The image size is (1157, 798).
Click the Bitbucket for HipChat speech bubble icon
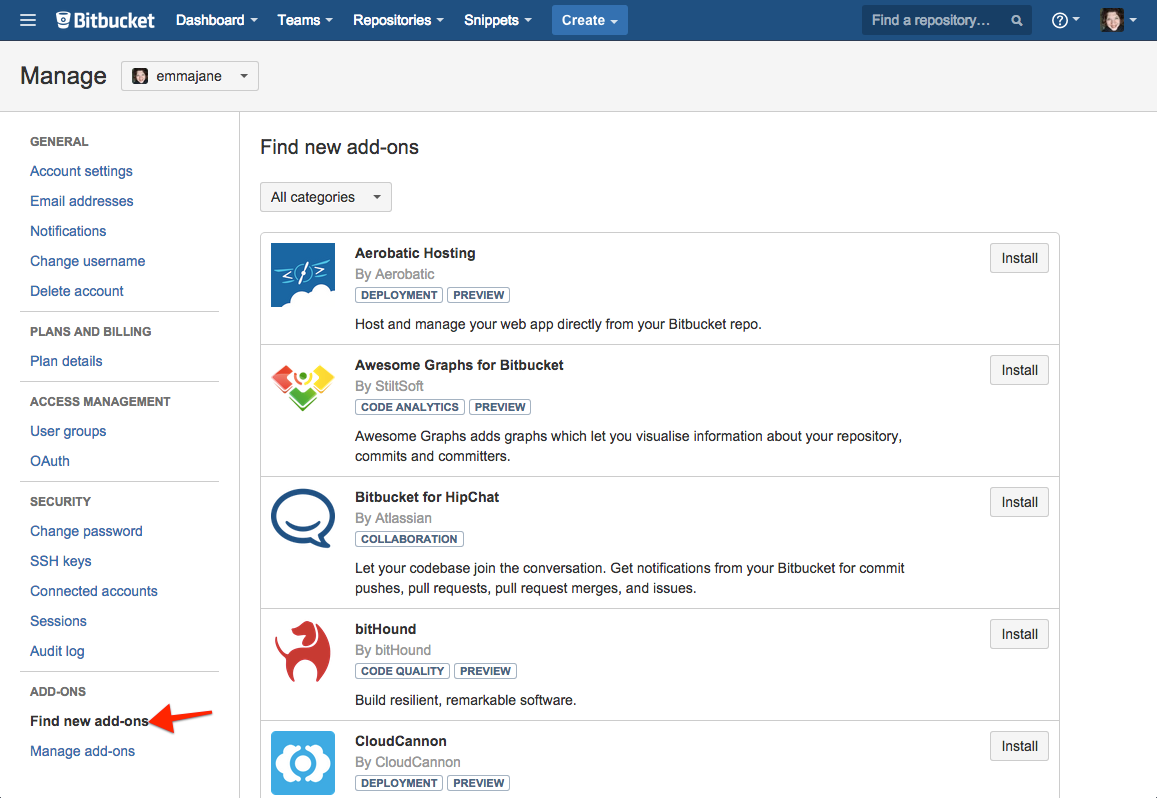(x=303, y=519)
